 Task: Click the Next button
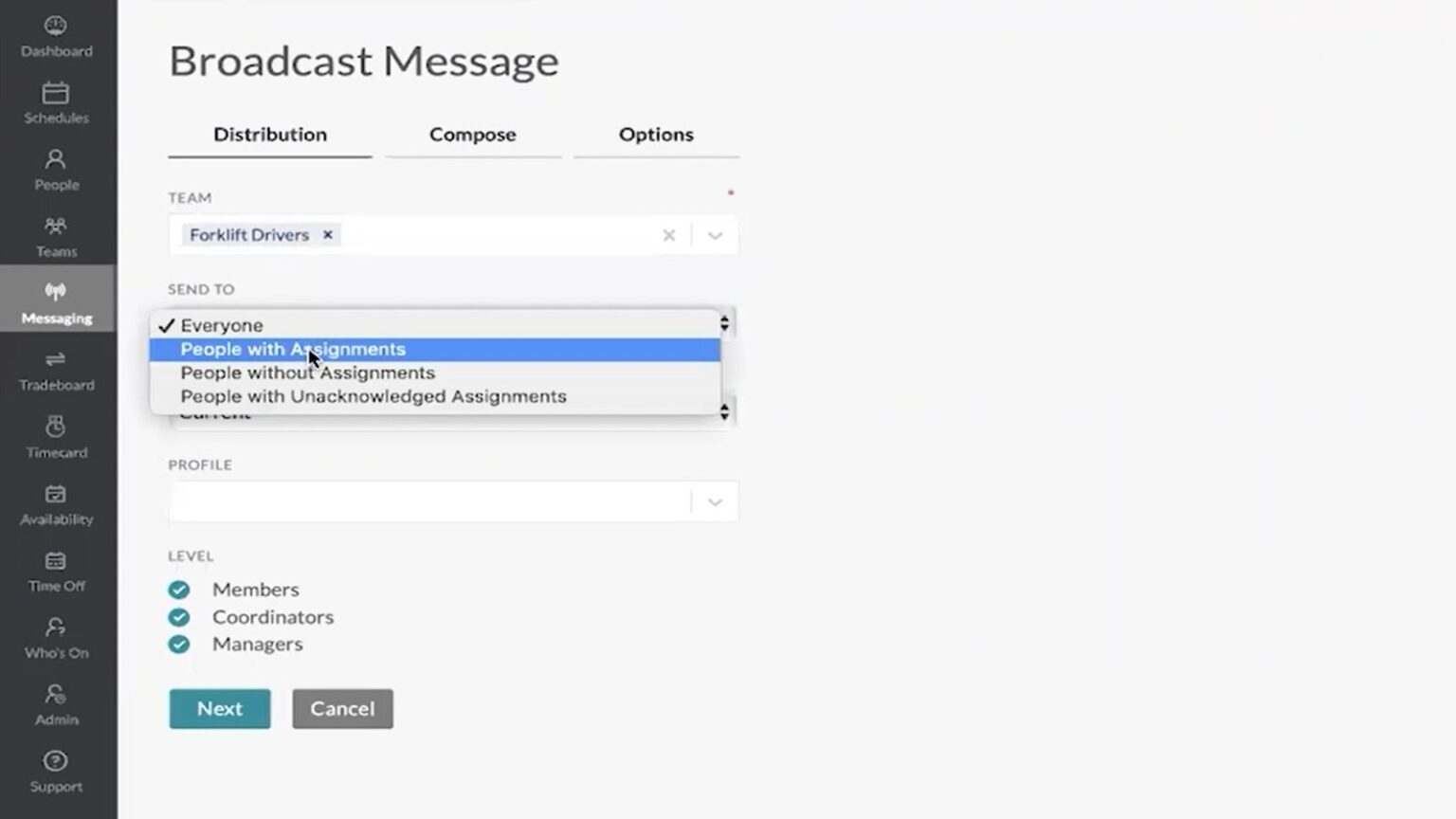pyautogui.click(x=220, y=709)
